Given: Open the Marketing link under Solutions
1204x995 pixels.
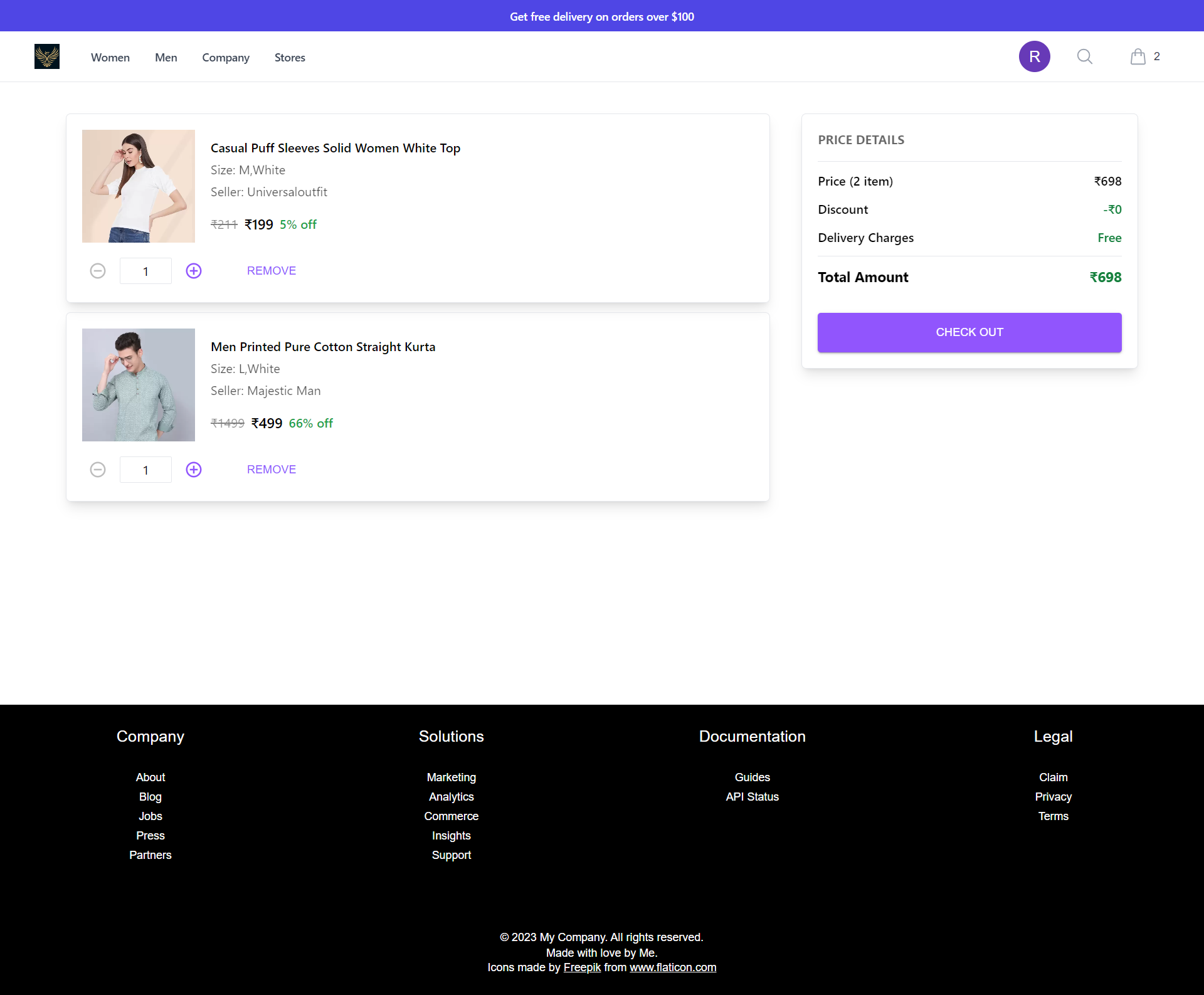Looking at the screenshot, I should coord(451,777).
